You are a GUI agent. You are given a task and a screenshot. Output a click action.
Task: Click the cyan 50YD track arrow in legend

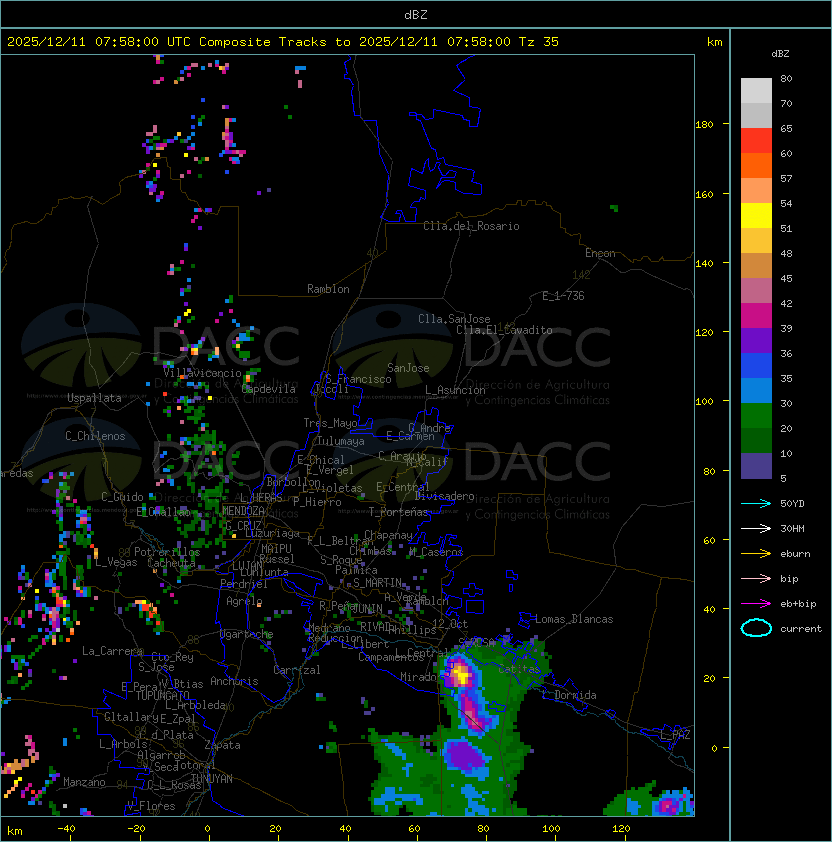[x=756, y=503]
